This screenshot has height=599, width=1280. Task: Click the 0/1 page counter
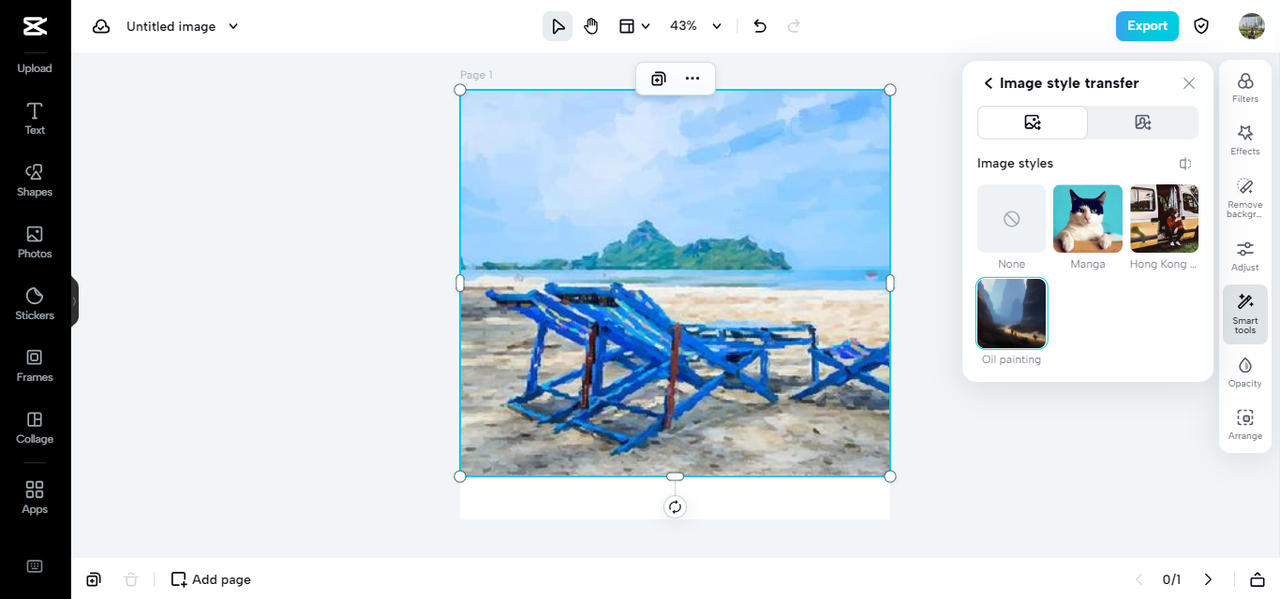[1172, 579]
